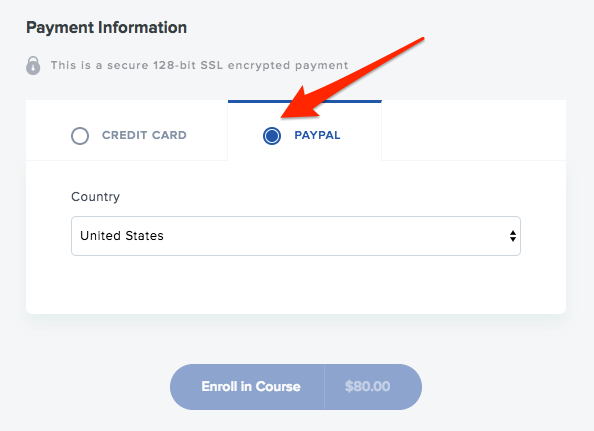
Task: Click the downward triangle in Country selector
Action: tap(513, 239)
